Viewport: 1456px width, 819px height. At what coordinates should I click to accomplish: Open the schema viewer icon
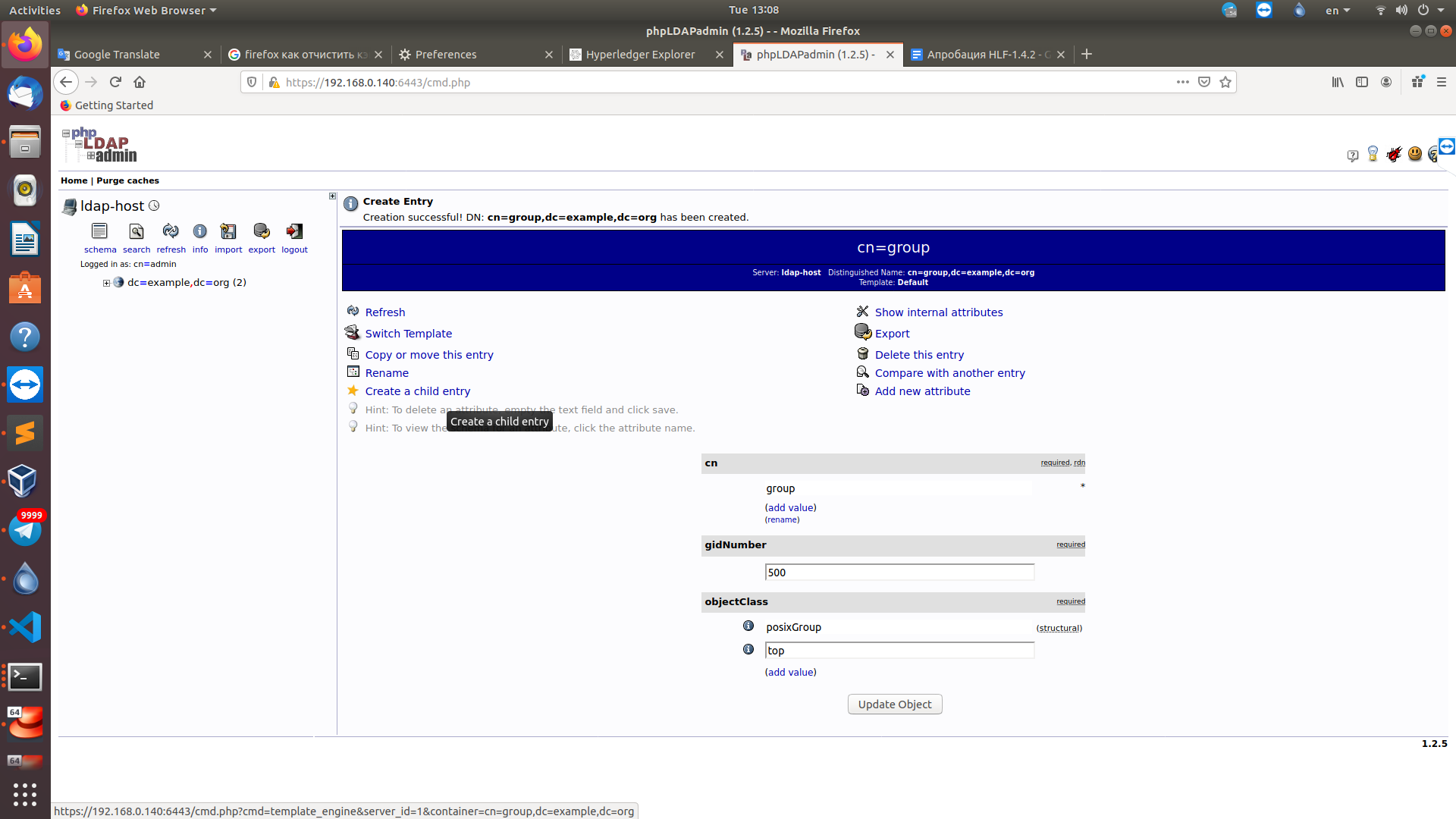(99, 231)
